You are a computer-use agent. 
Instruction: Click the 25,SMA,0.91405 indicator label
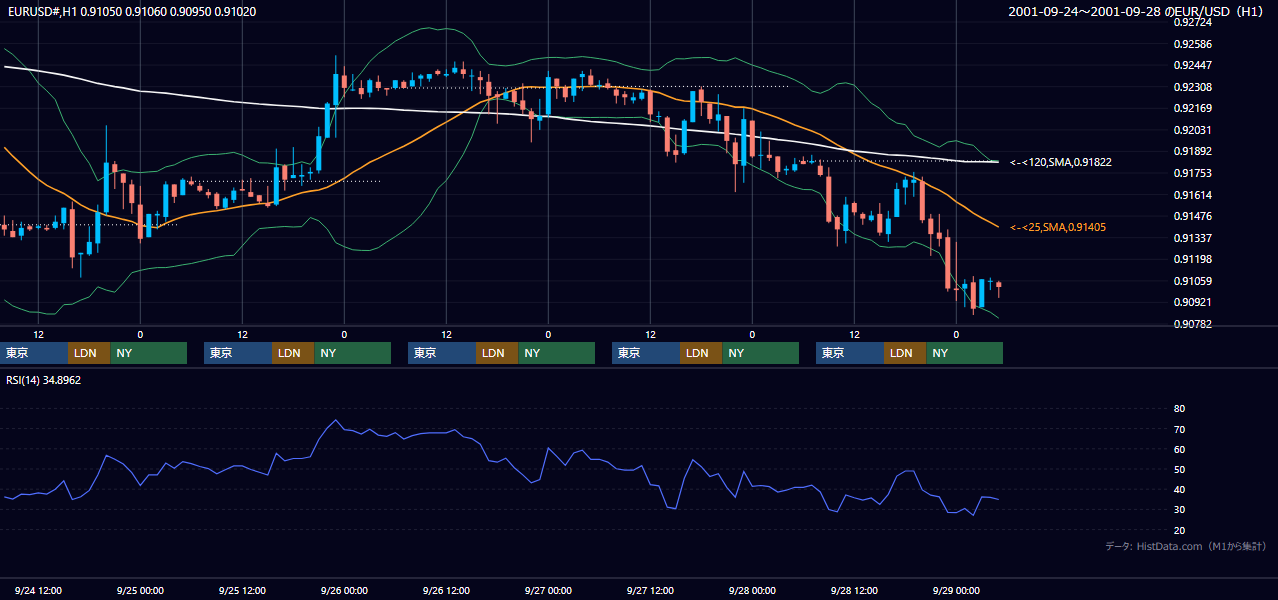click(x=1058, y=228)
